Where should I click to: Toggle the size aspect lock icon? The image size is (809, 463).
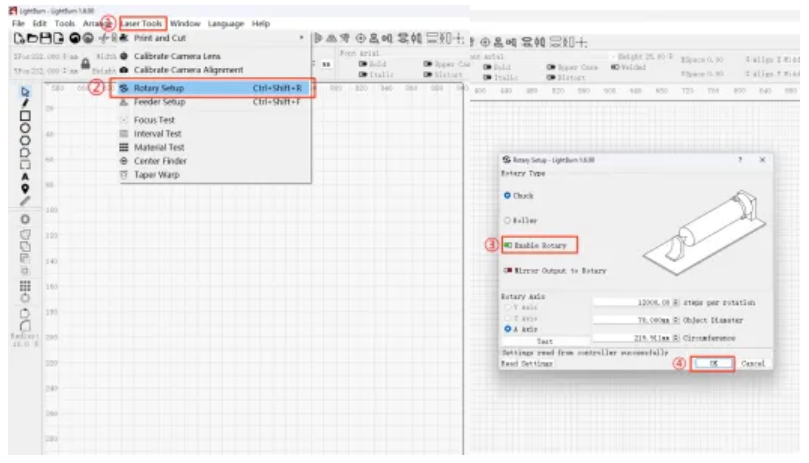click(x=86, y=63)
